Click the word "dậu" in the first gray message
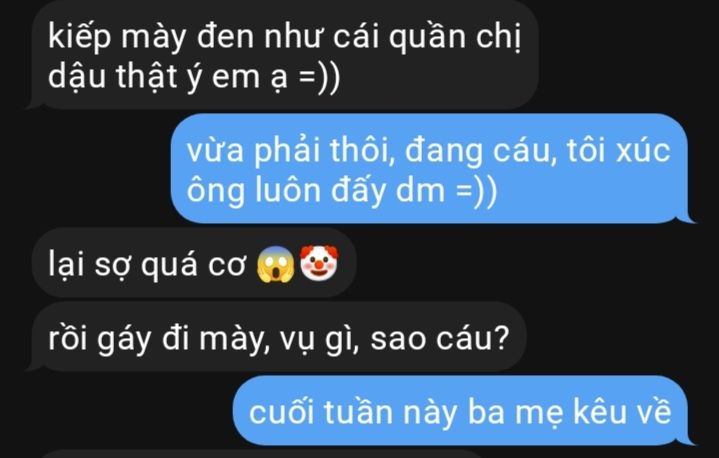Image resolution: width=719 pixels, height=458 pixels. point(77,76)
